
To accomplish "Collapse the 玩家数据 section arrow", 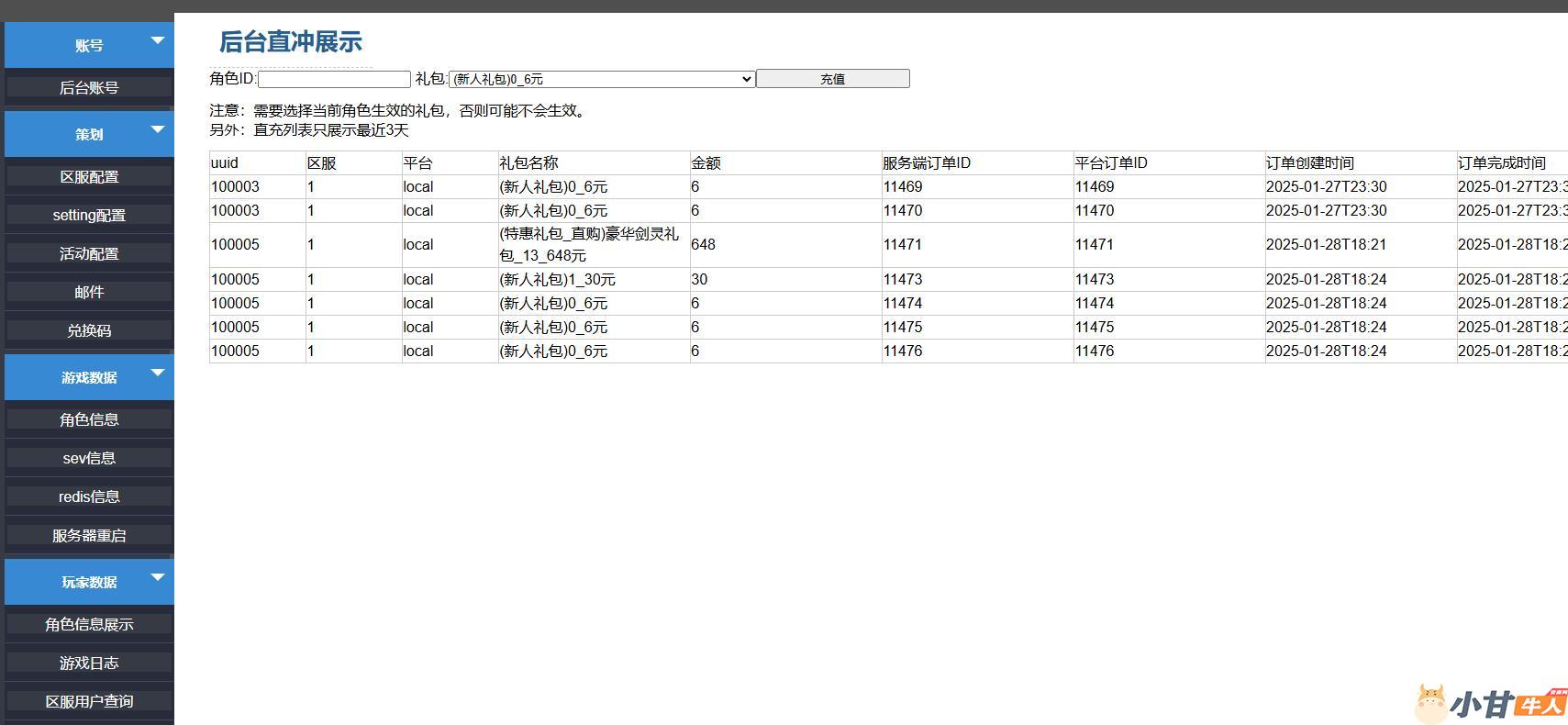I will (157, 577).
